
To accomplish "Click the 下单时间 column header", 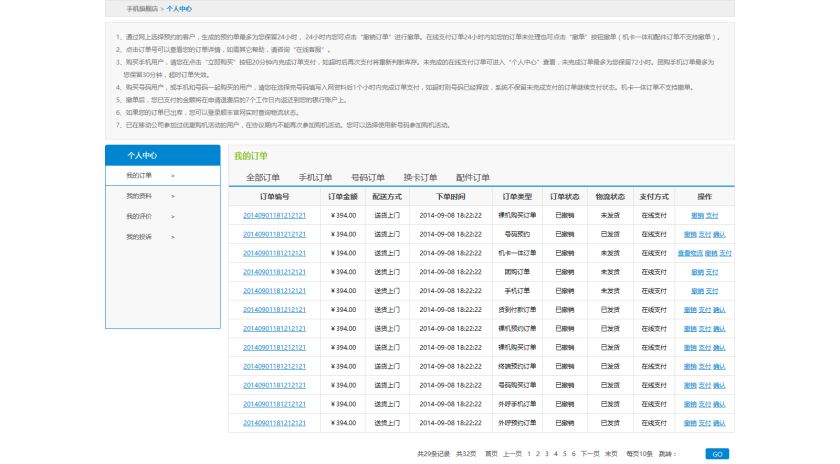I will coord(451,197).
